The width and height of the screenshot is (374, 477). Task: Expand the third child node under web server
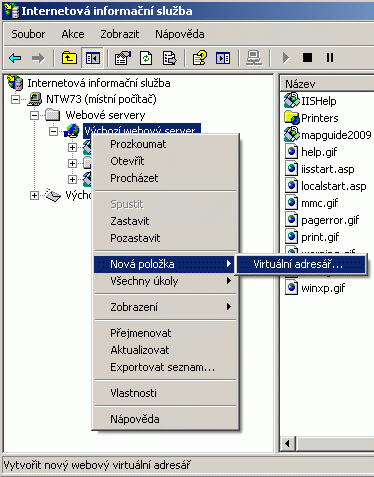[72, 179]
